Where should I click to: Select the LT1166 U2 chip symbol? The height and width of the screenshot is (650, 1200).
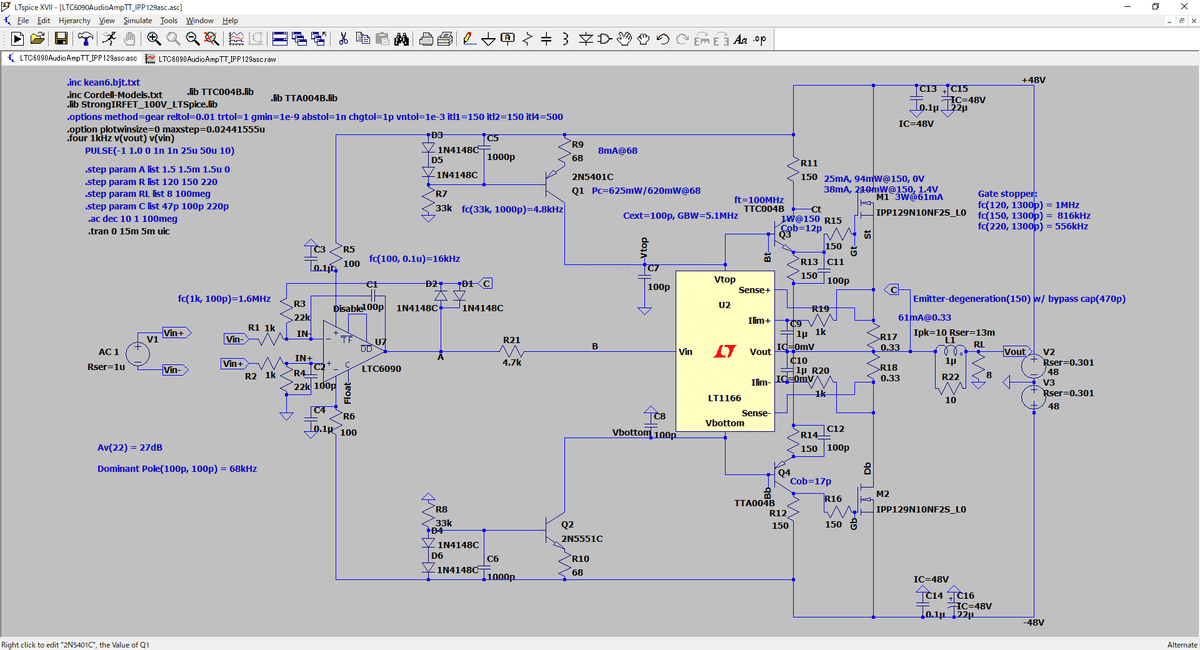(x=726, y=352)
